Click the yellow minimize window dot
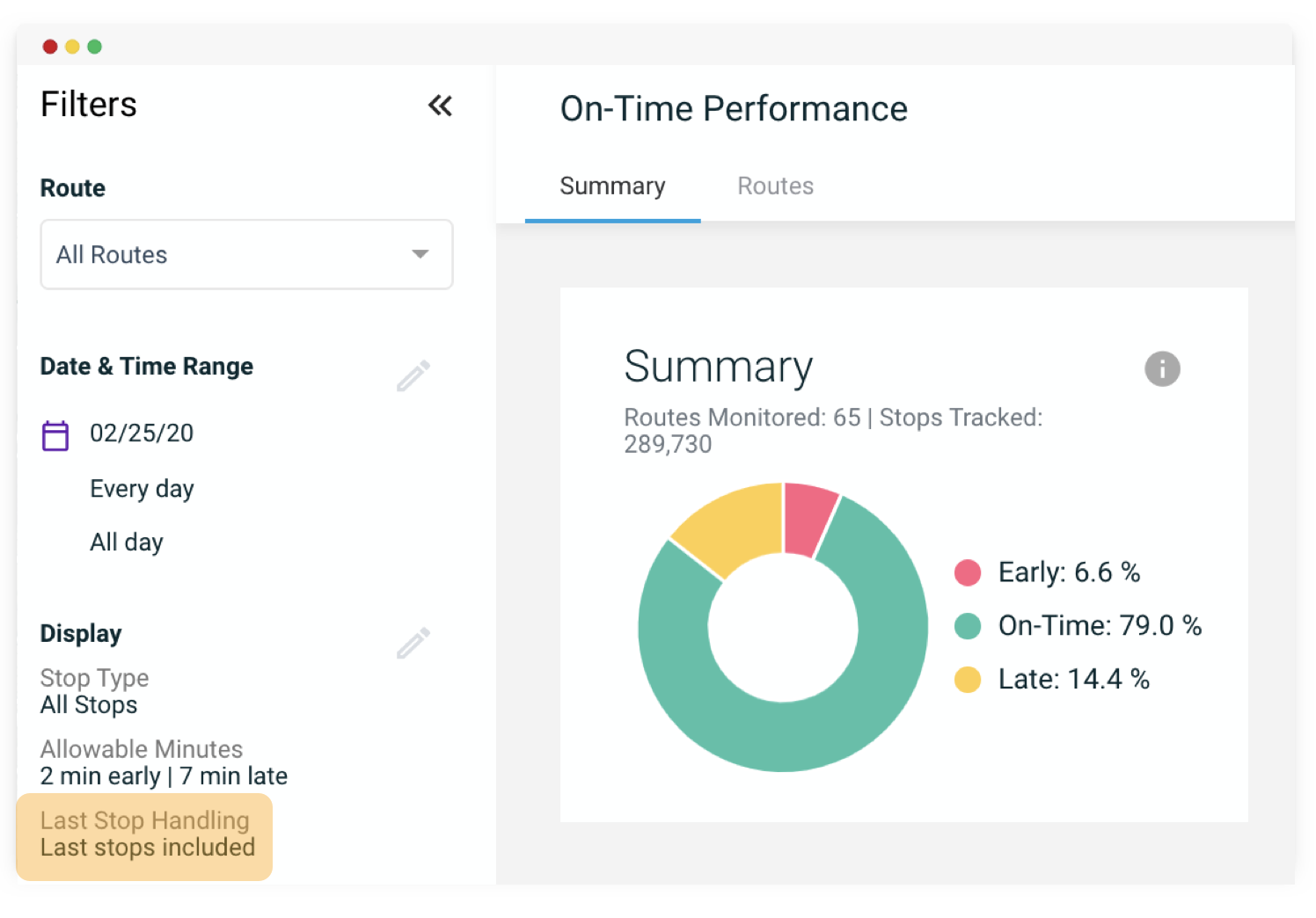The image size is (1316, 918). point(72,47)
